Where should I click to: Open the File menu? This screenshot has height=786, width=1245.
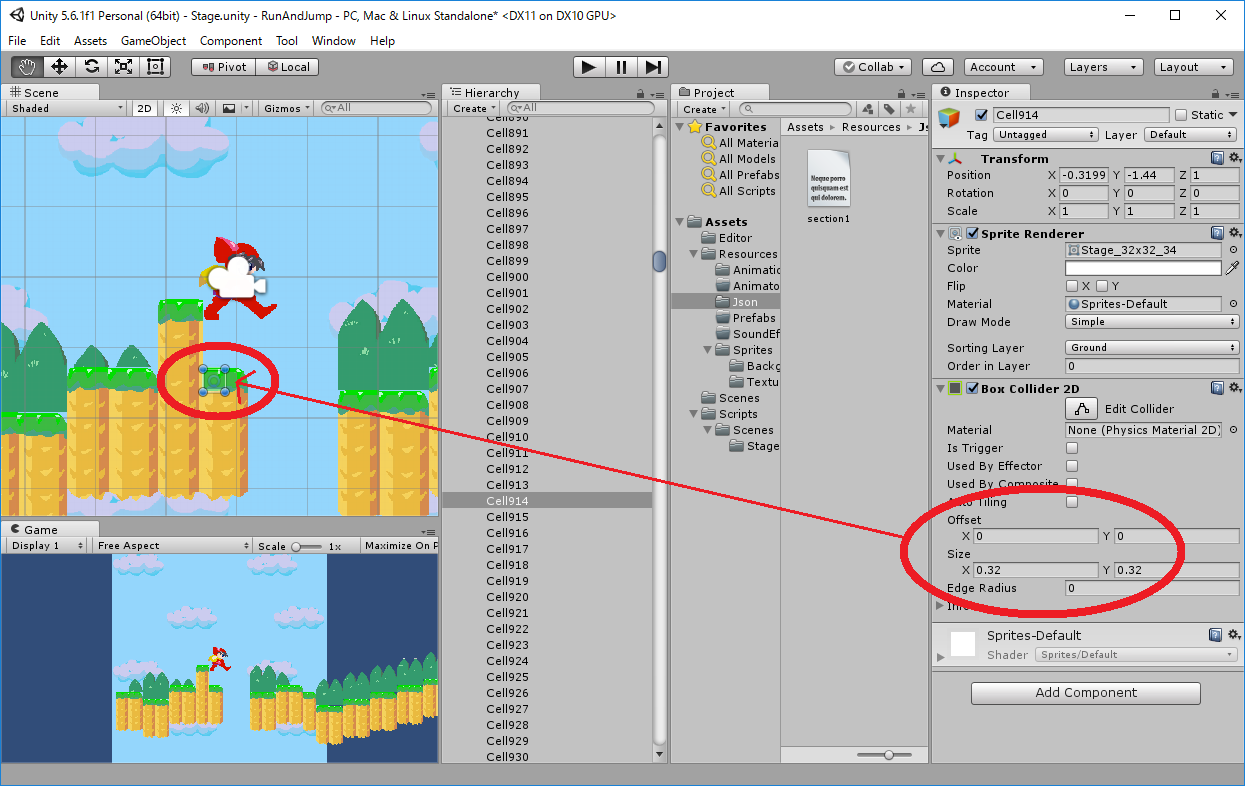(x=18, y=41)
